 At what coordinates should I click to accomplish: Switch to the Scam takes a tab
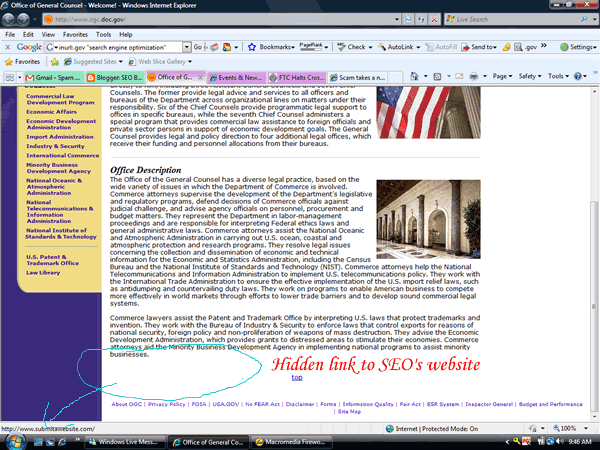[x=358, y=78]
